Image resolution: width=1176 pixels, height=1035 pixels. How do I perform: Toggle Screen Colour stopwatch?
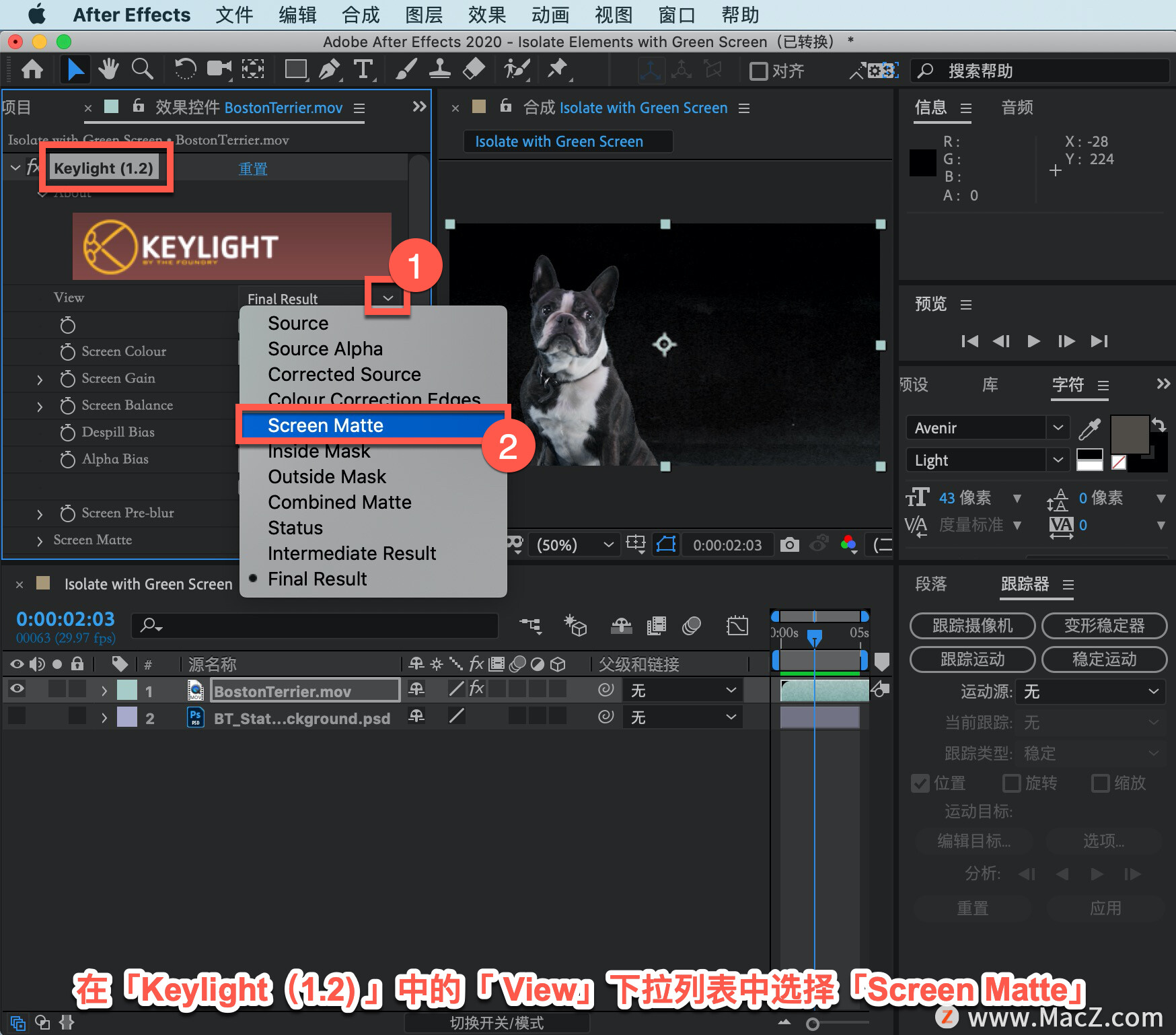pyautogui.click(x=67, y=352)
